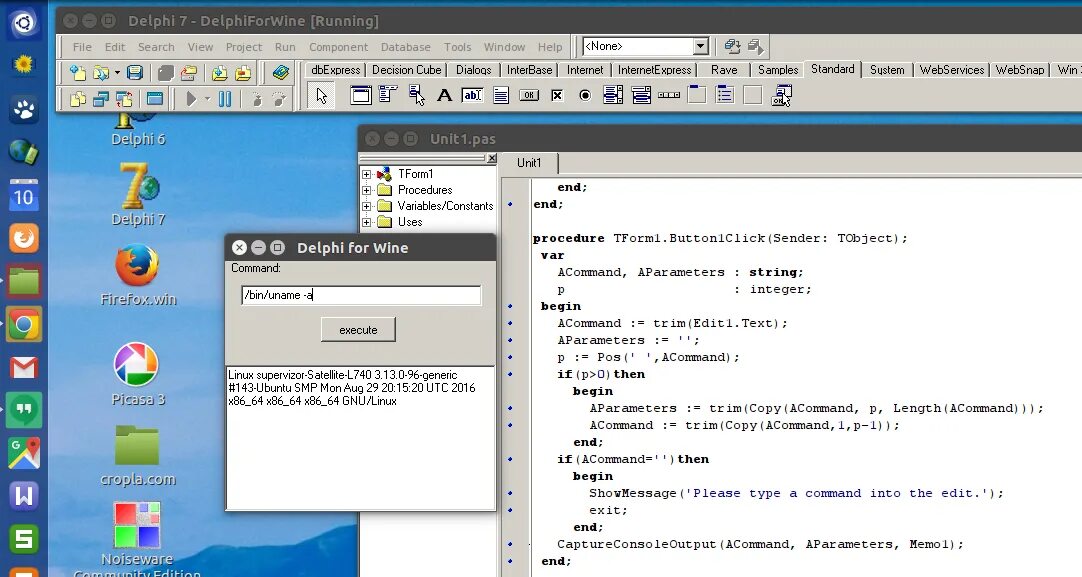The height and width of the screenshot is (577, 1082).
Task: Select the RadioGroup component icon
Action: tap(725, 95)
